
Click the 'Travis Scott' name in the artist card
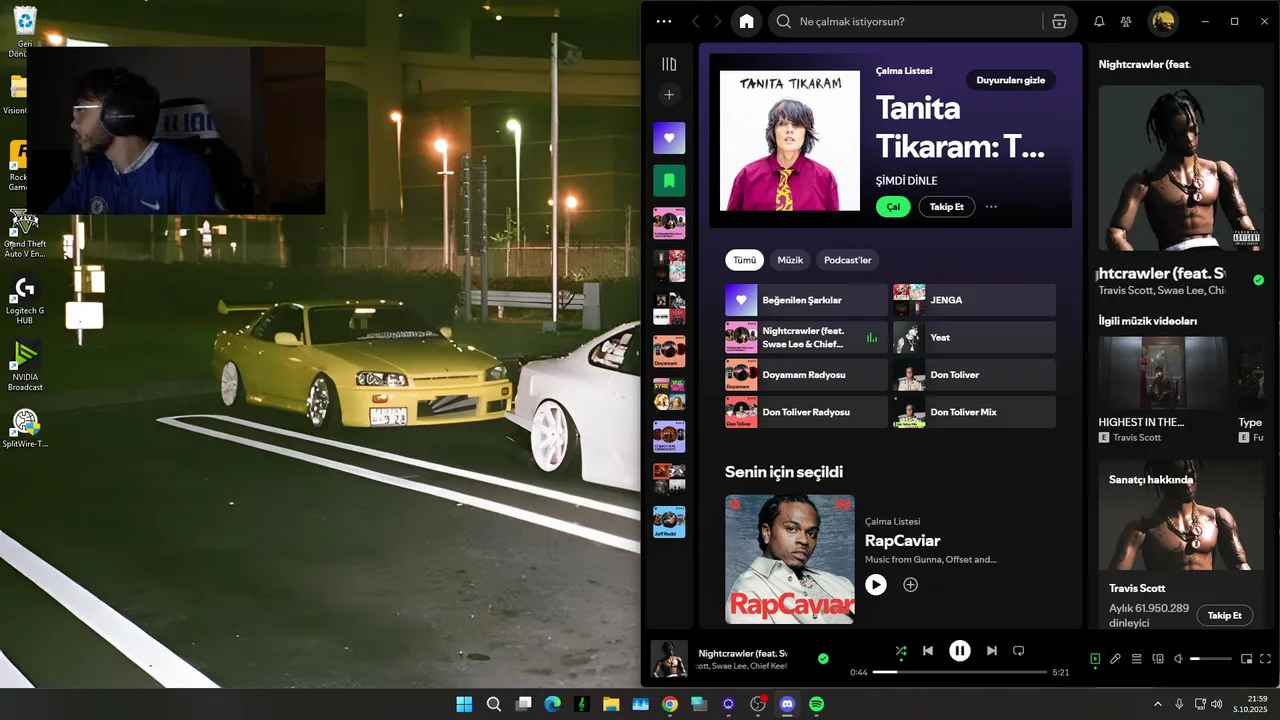pos(1137,588)
